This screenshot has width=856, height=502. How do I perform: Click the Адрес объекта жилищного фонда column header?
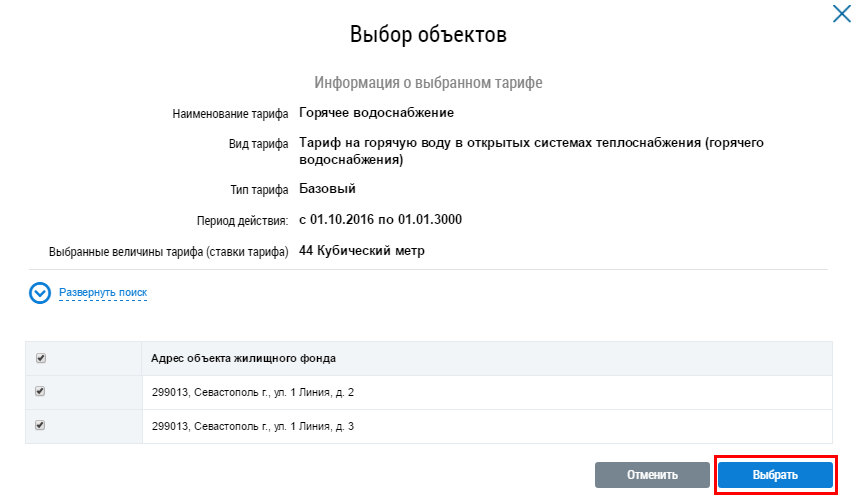click(243, 358)
